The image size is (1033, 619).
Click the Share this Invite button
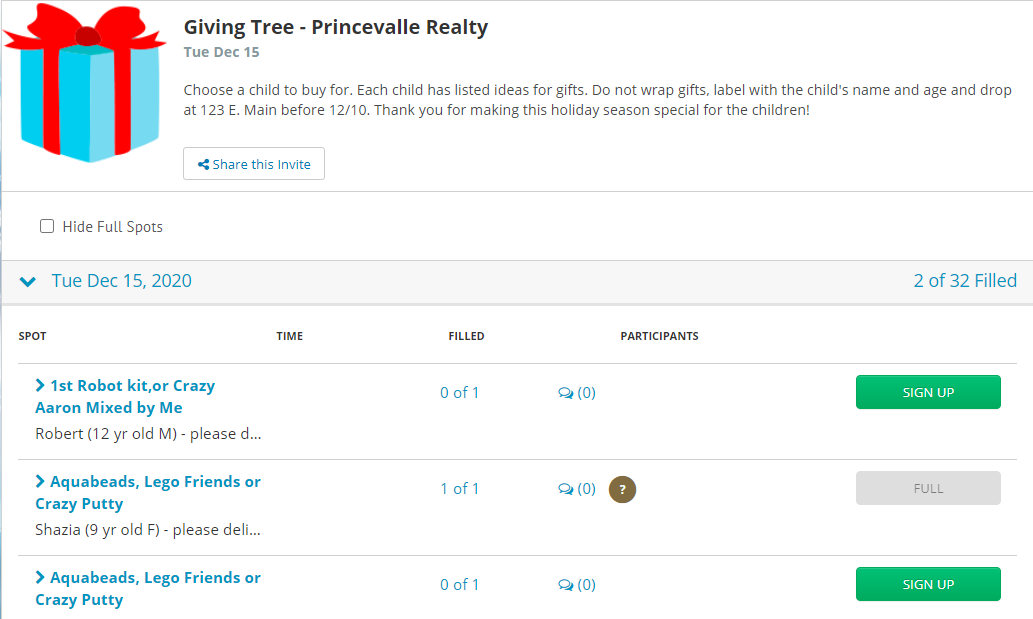click(x=254, y=164)
